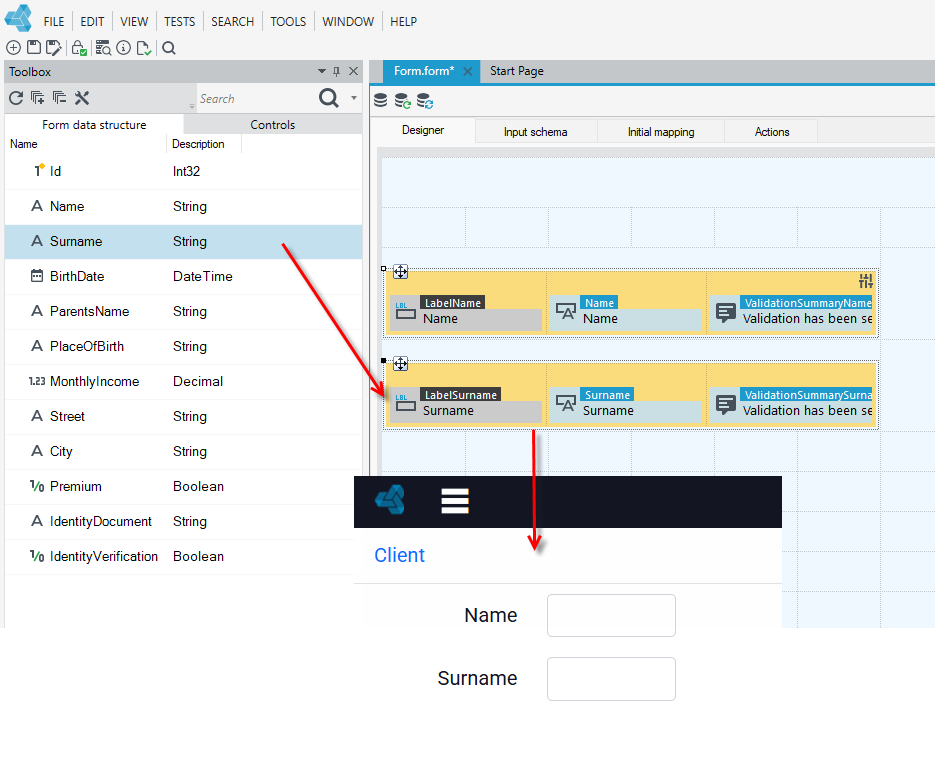Click the Name input box in preview
This screenshot has height=763, width=935.
(x=611, y=615)
